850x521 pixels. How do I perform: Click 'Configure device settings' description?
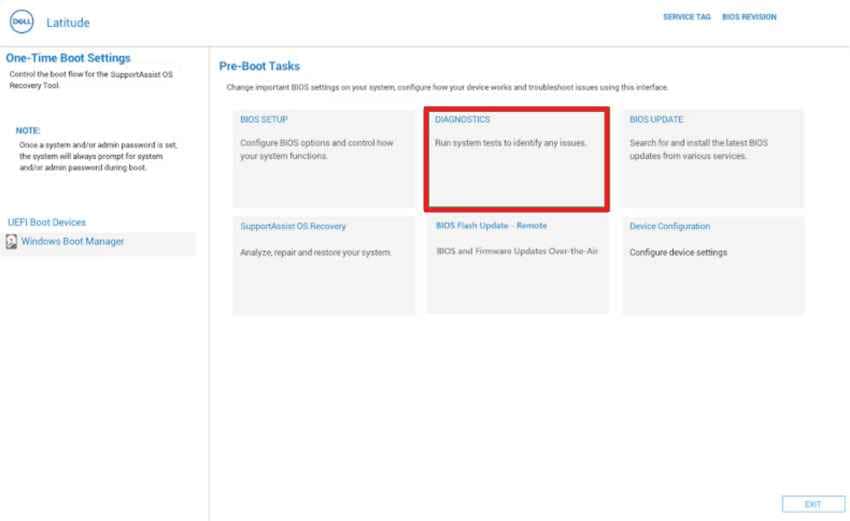[x=678, y=253]
